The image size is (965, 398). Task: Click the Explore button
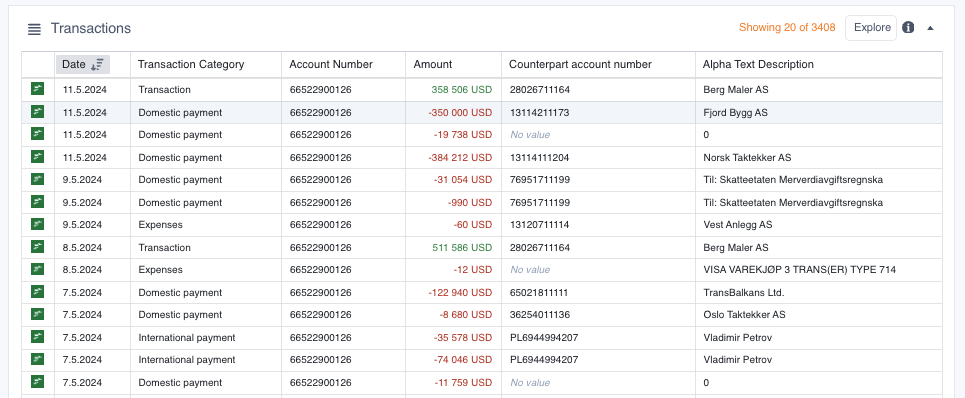(871, 28)
